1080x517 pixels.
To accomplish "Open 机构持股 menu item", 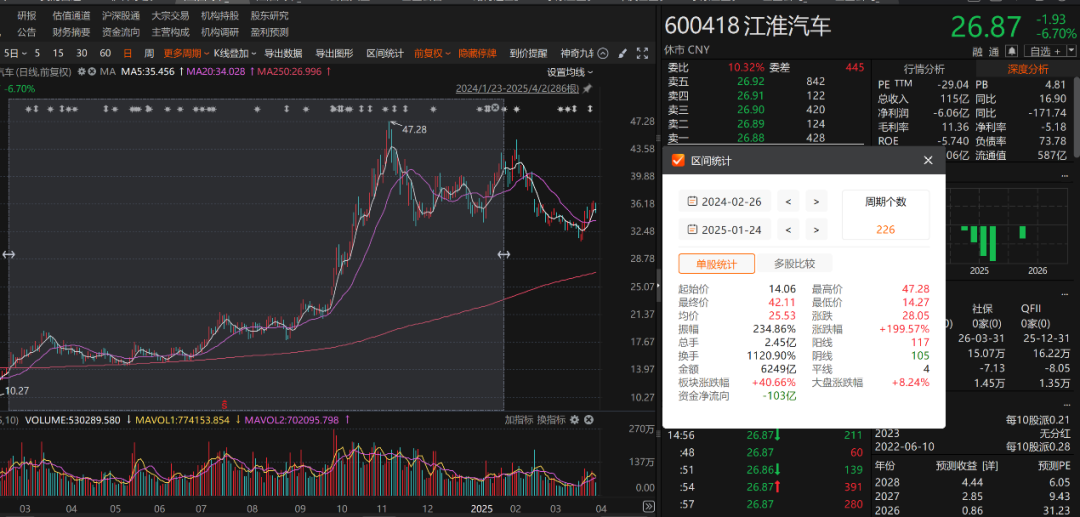I will [220, 16].
